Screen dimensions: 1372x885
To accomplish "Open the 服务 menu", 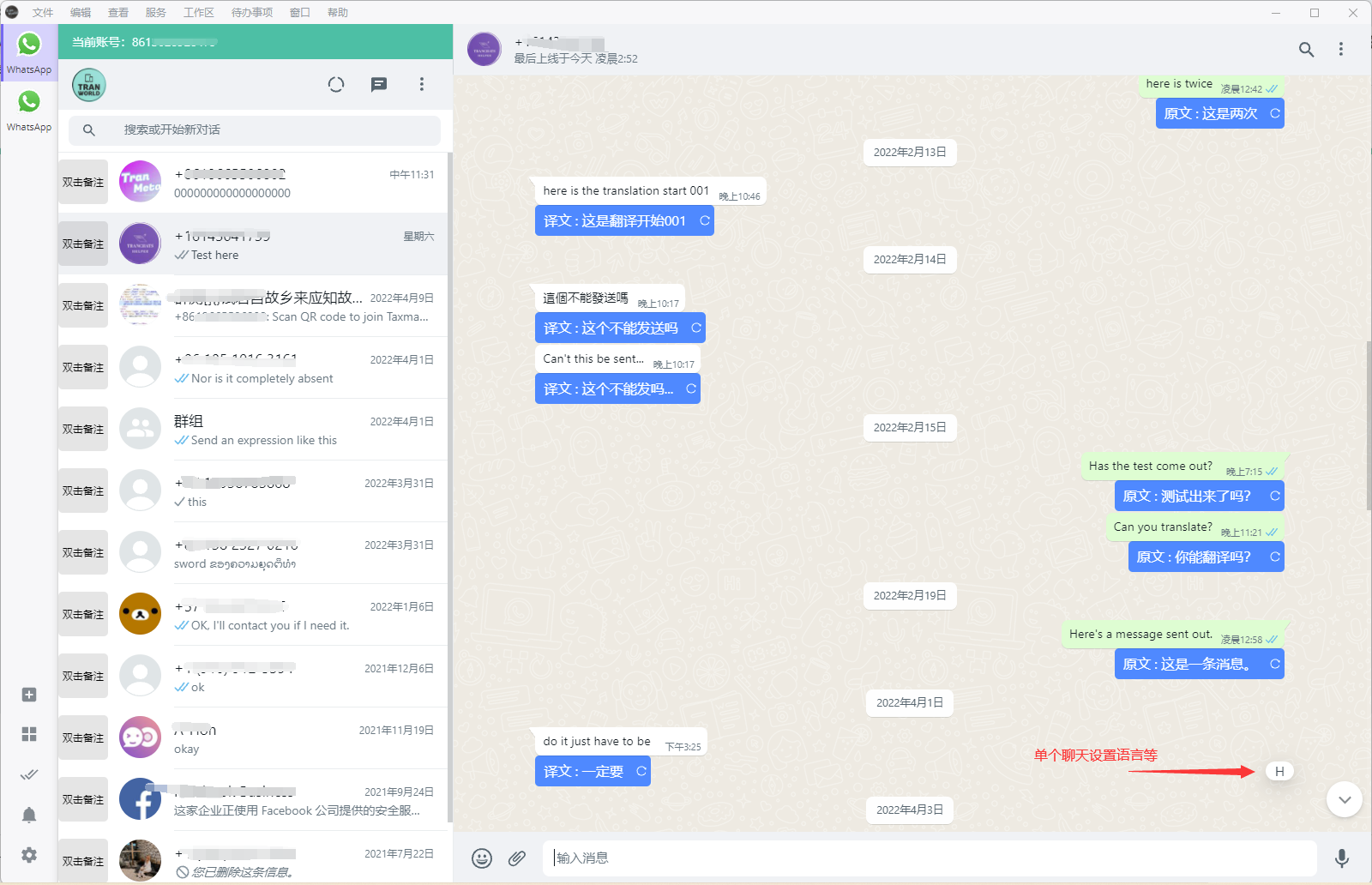I will point(155,12).
